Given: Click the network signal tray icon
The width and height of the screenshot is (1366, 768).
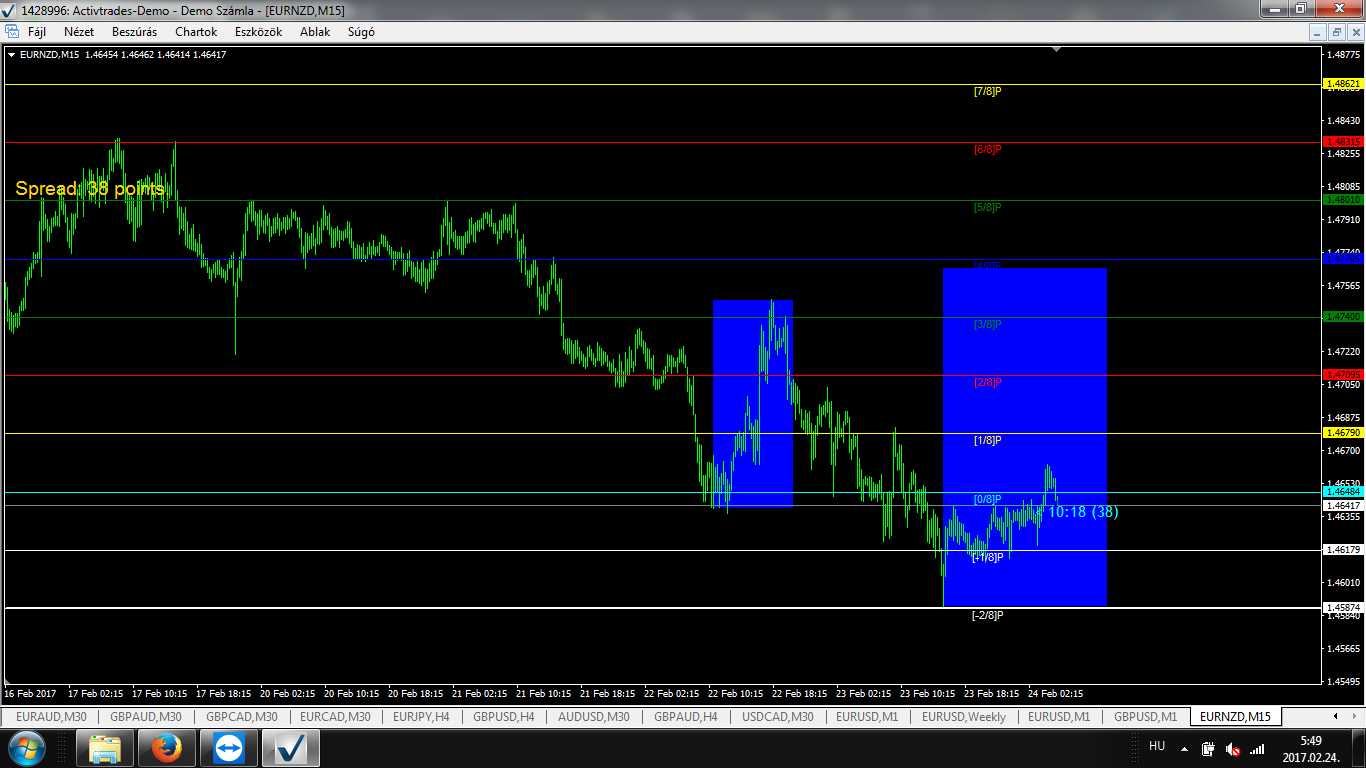Looking at the screenshot, I should [1258, 748].
